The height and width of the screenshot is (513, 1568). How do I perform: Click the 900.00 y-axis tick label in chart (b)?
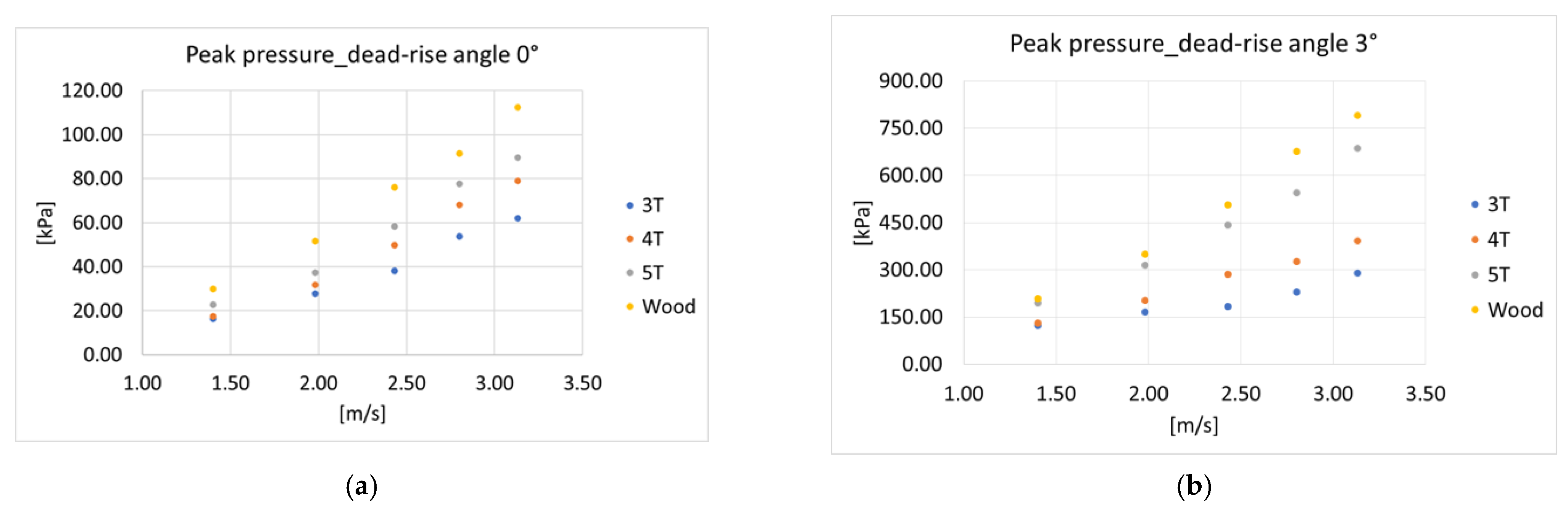(910, 80)
